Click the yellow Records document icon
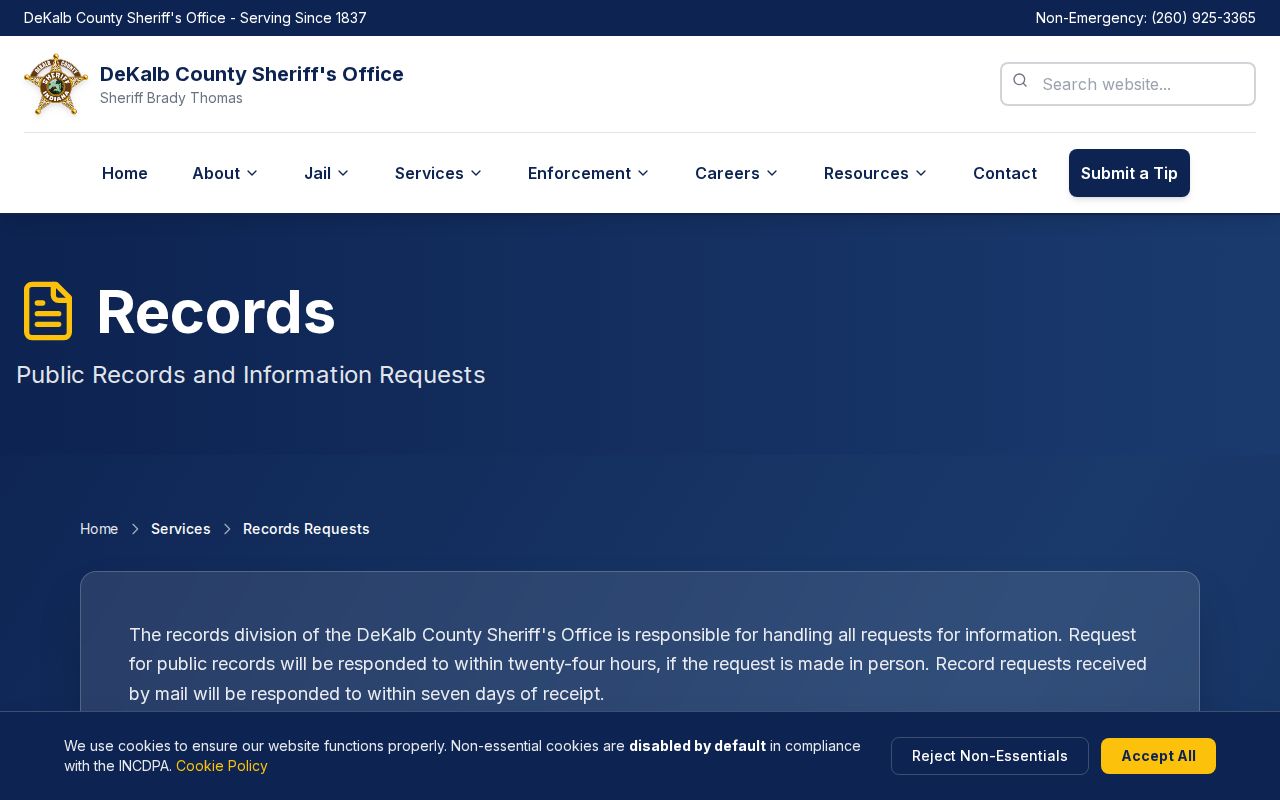Screen dimensions: 1280x800 (48, 311)
